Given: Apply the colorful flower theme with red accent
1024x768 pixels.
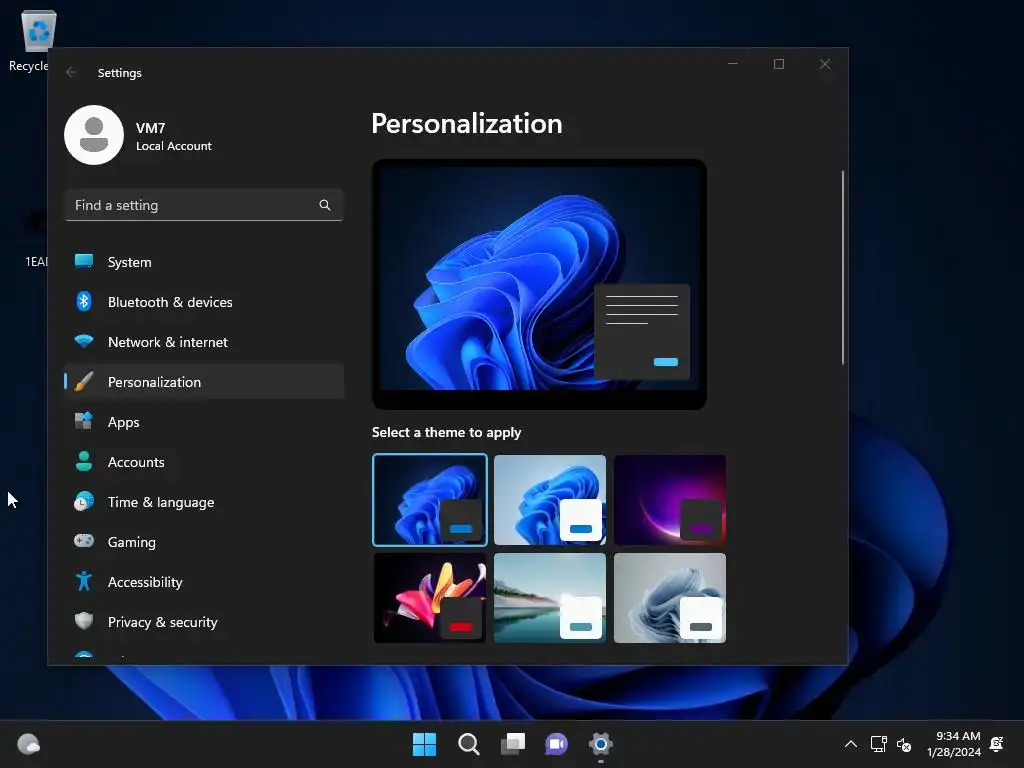Looking at the screenshot, I should [430, 598].
